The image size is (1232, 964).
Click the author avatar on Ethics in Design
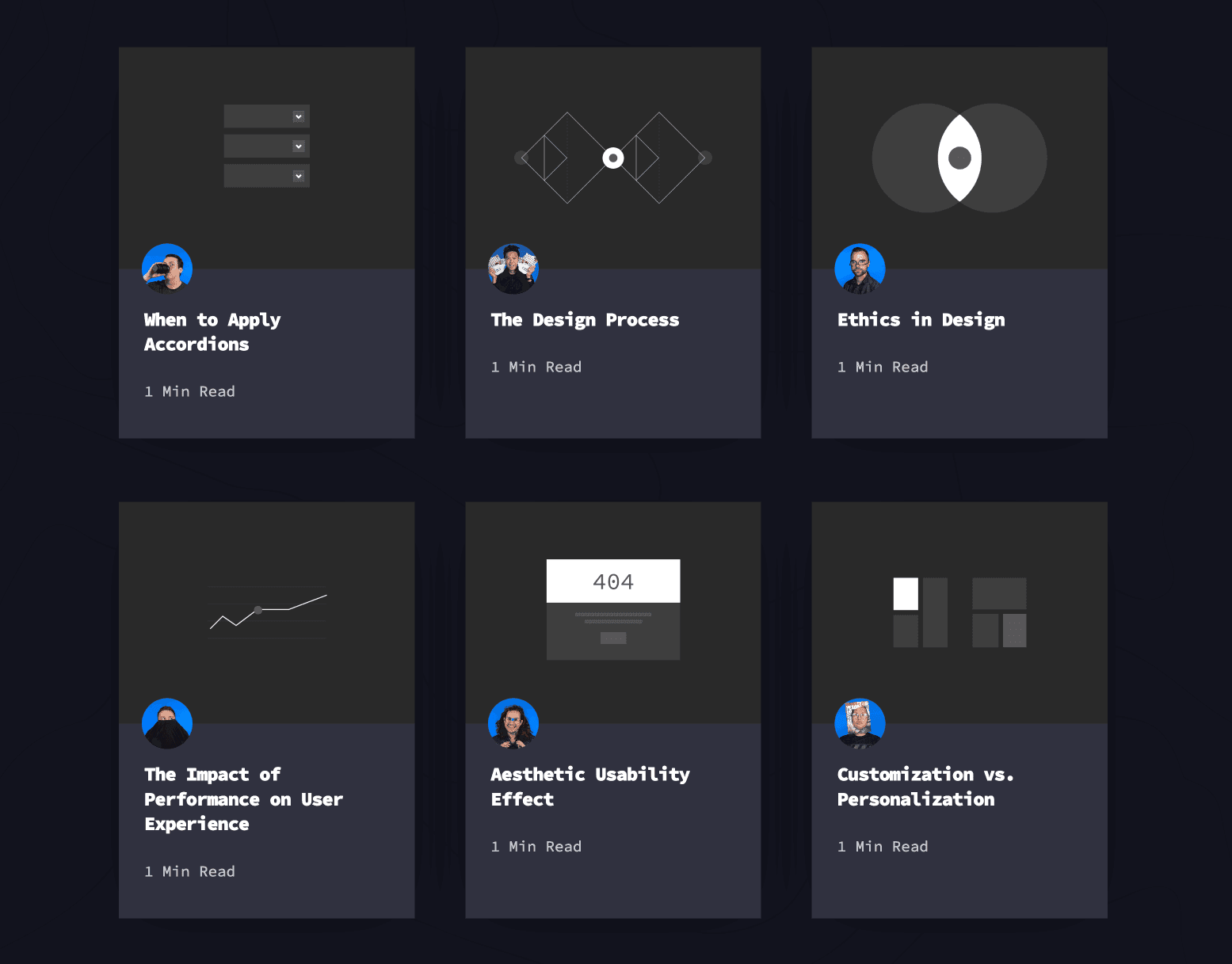coord(860,268)
